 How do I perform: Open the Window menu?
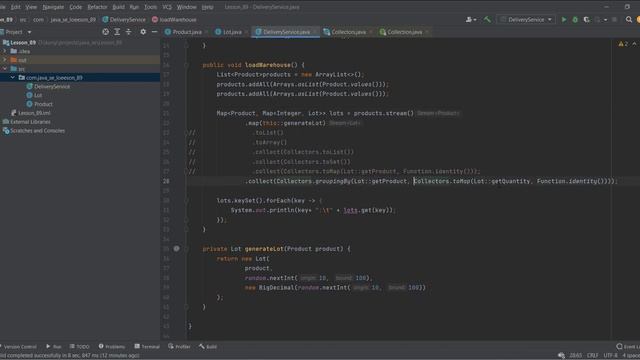point(187,7)
